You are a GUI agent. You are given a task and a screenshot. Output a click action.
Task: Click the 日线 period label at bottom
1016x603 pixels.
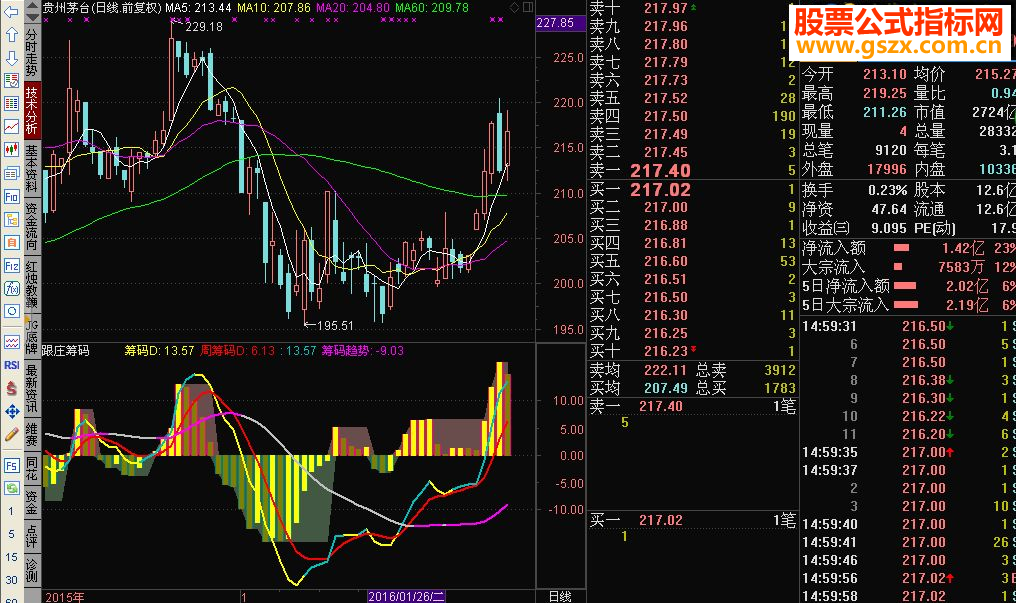[x=560, y=597]
